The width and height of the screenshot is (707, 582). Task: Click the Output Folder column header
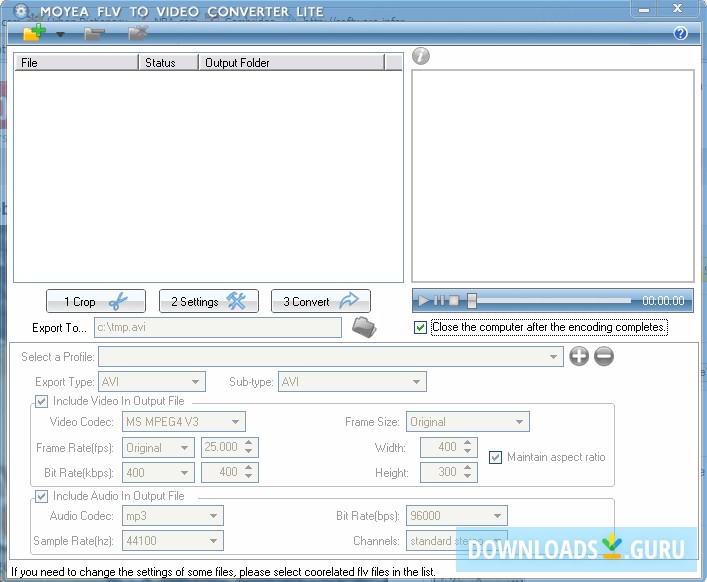click(292, 63)
